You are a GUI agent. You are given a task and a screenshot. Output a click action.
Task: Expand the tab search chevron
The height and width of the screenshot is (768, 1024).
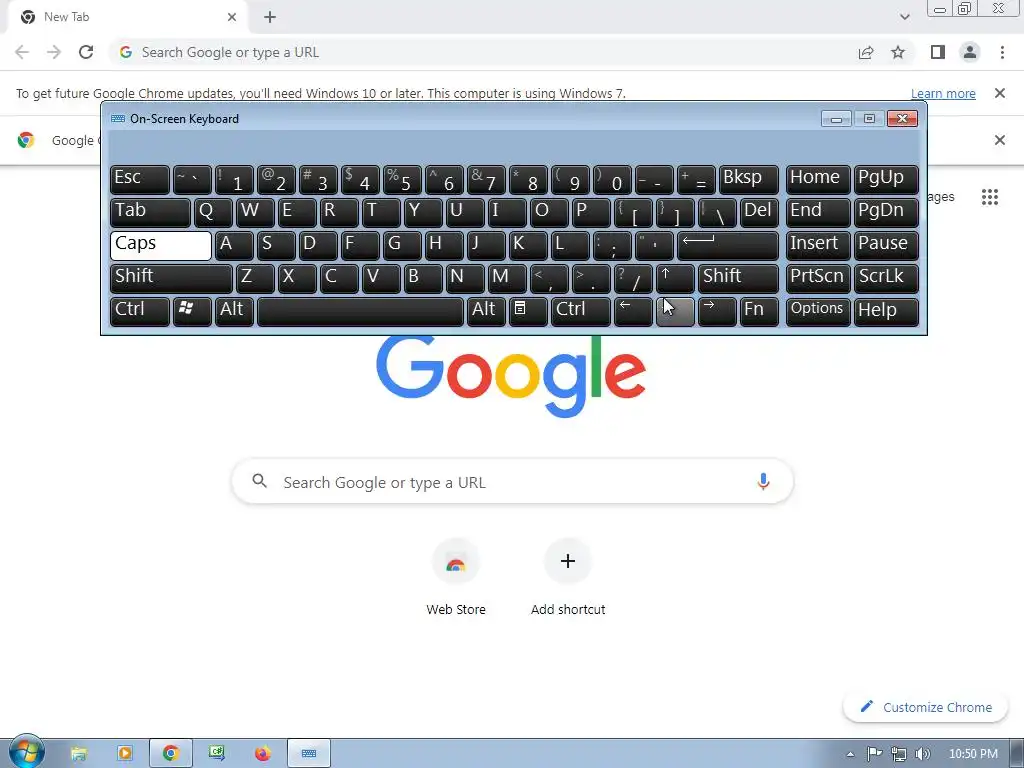[x=904, y=17]
